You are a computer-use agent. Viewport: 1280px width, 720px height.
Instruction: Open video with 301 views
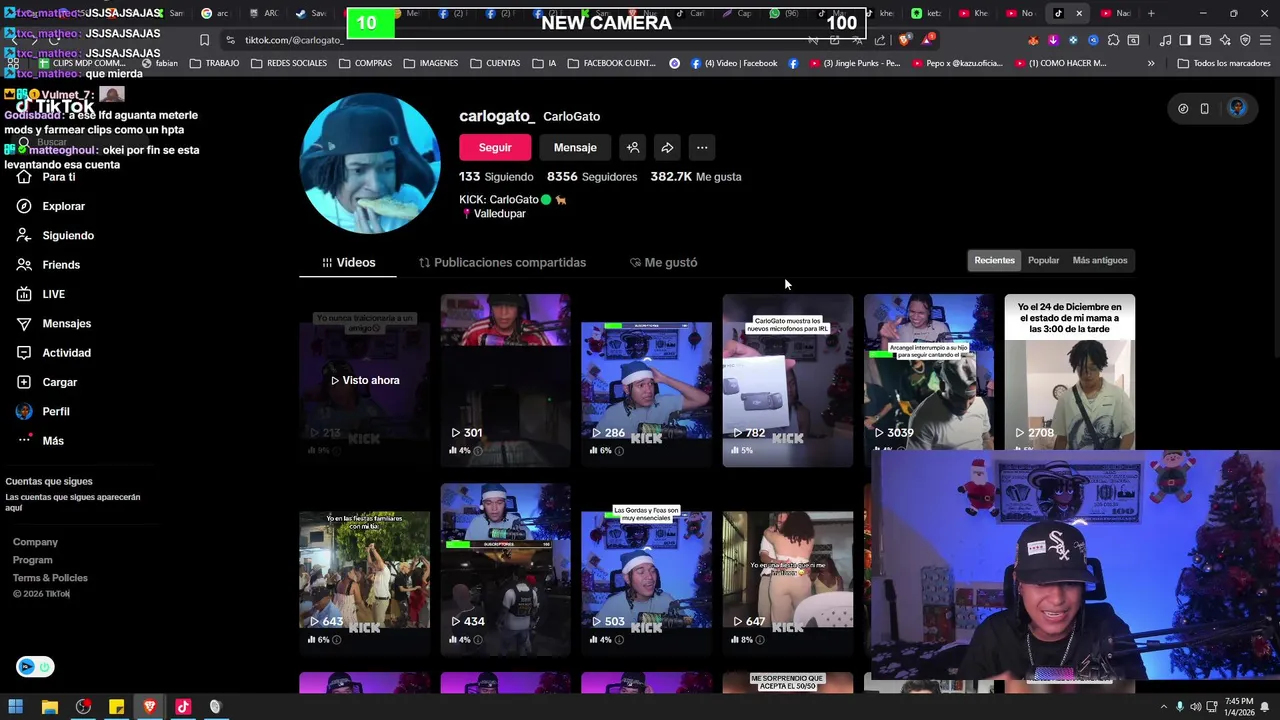pos(505,380)
